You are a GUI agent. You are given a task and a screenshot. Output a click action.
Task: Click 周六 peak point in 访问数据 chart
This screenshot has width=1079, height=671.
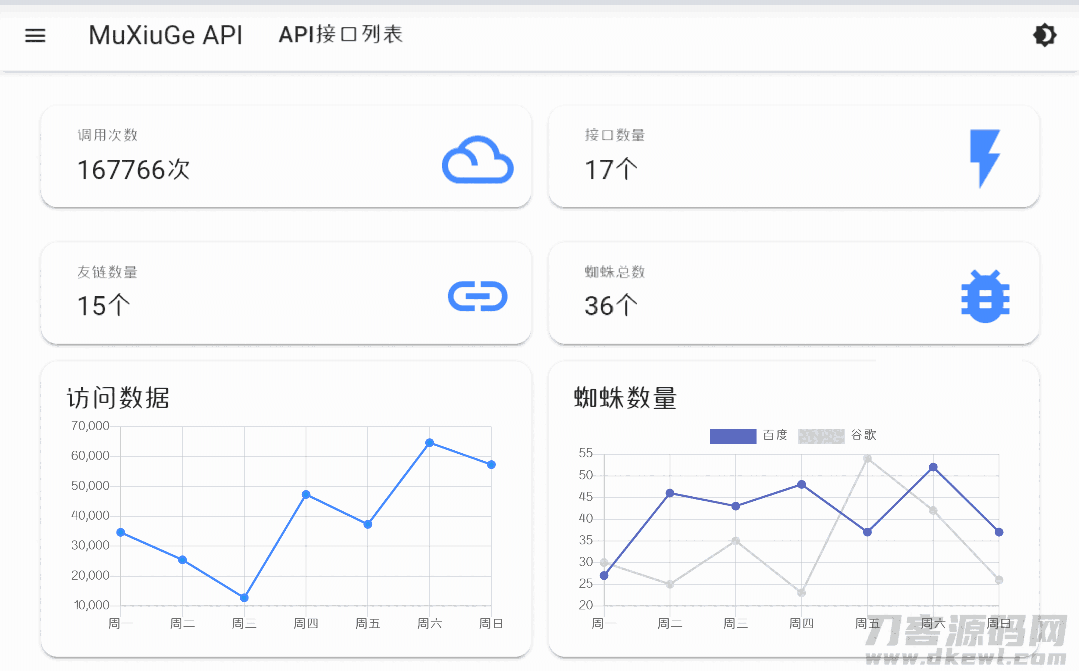point(429,443)
